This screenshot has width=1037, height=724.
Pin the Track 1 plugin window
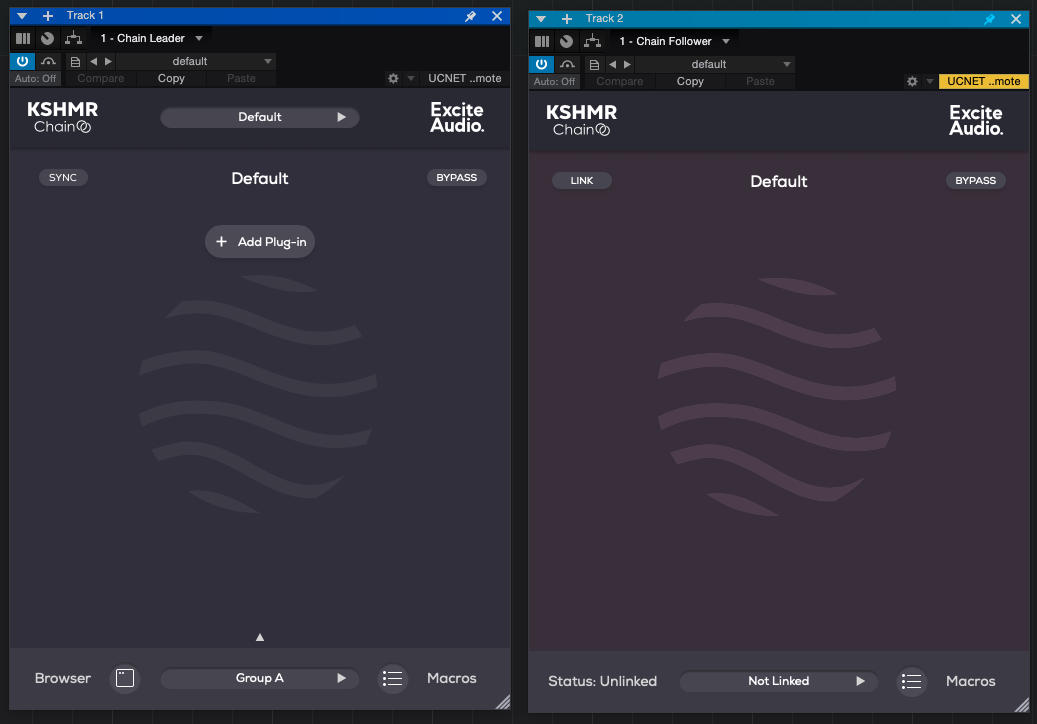tap(470, 16)
